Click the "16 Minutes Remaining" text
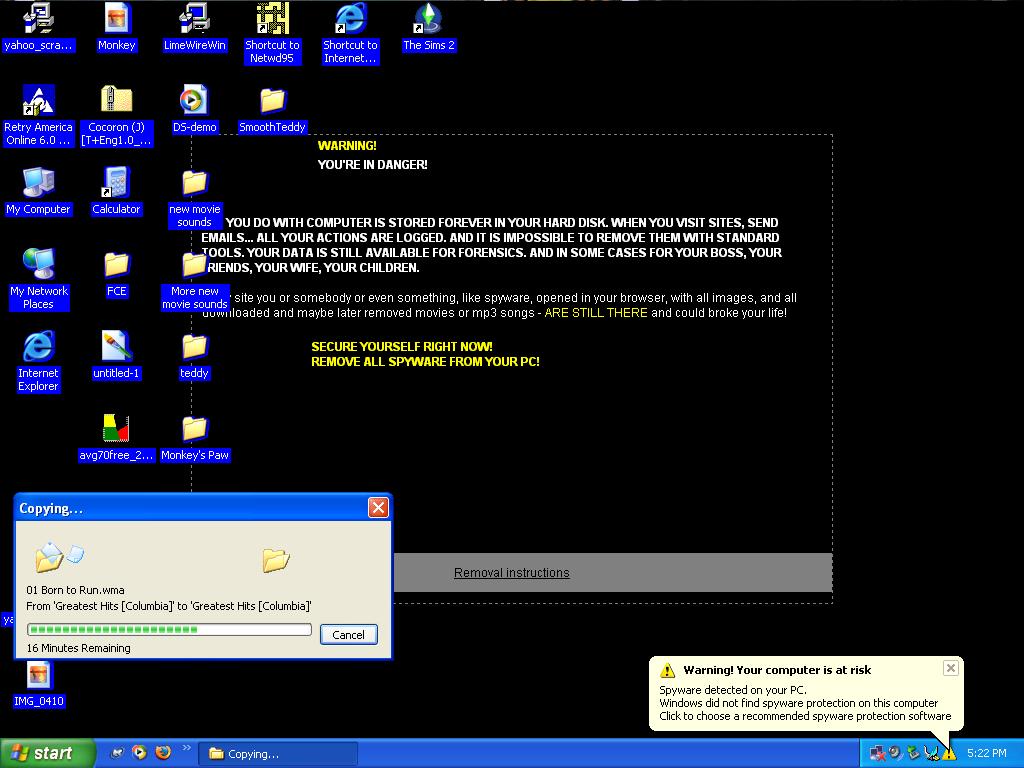Screen dimensions: 1024x768 [78, 648]
